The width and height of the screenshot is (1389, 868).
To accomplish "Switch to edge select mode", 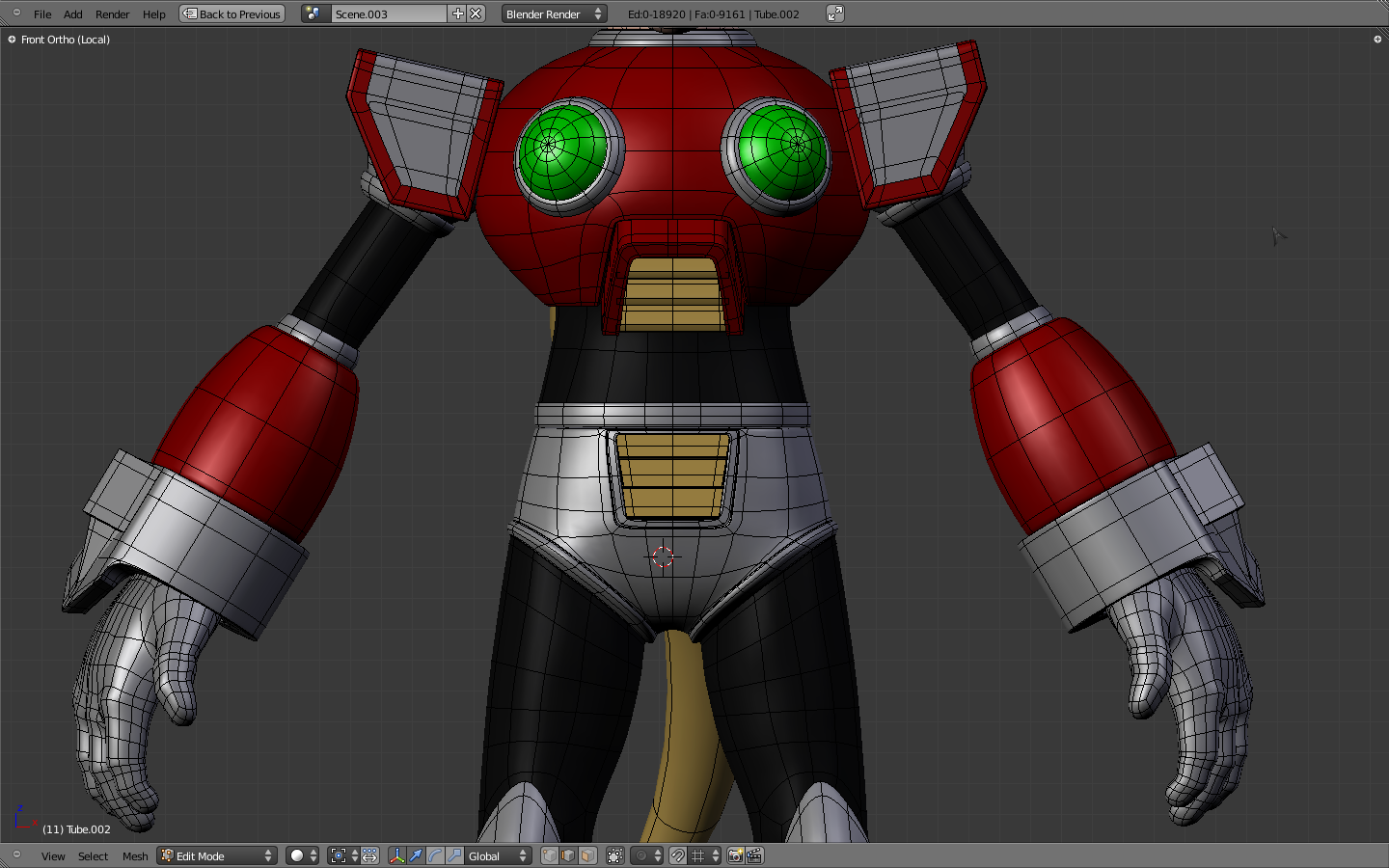I will (x=568, y=856).
